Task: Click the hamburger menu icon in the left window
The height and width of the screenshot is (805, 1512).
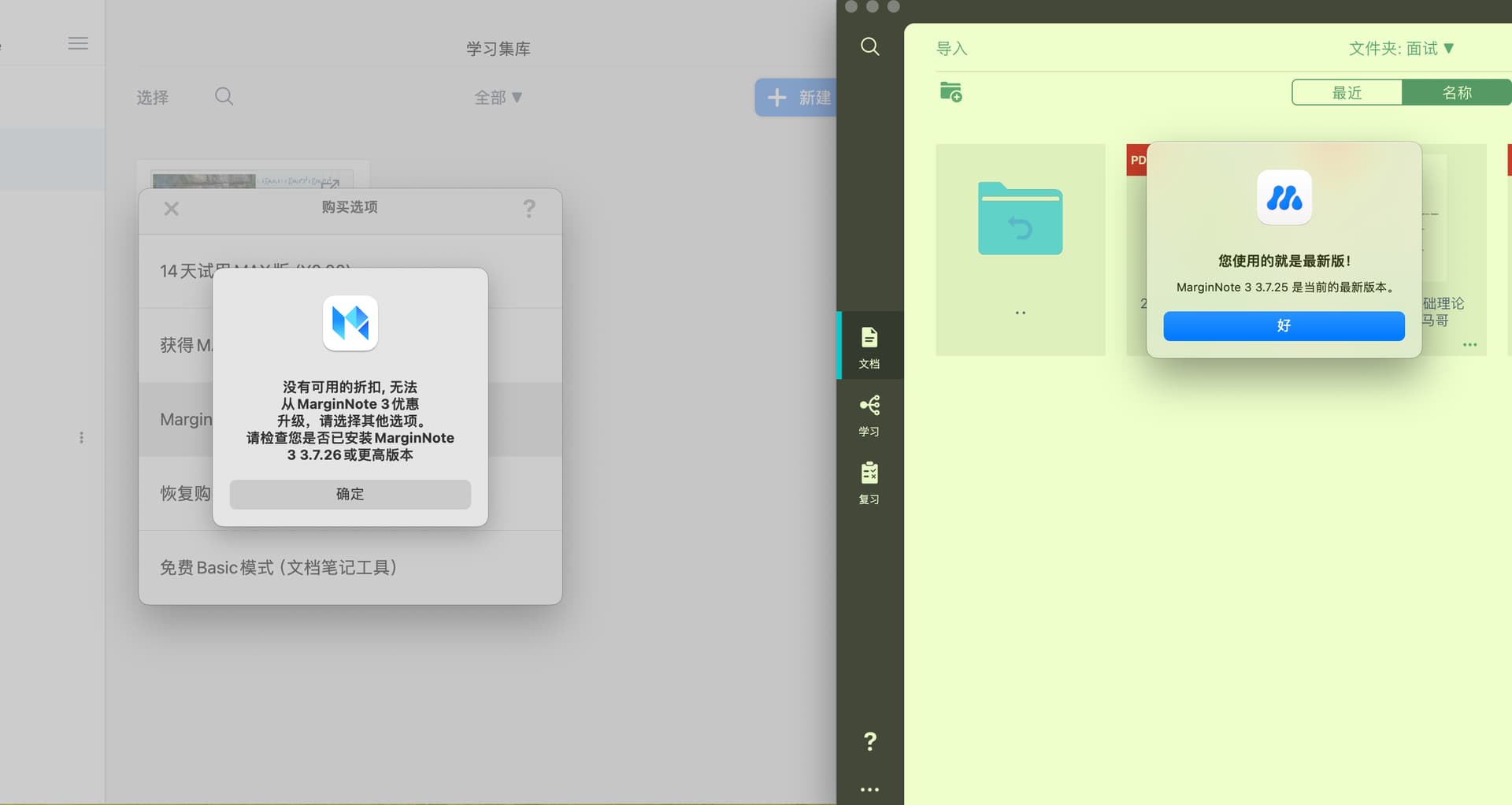Action: [78, 43]
